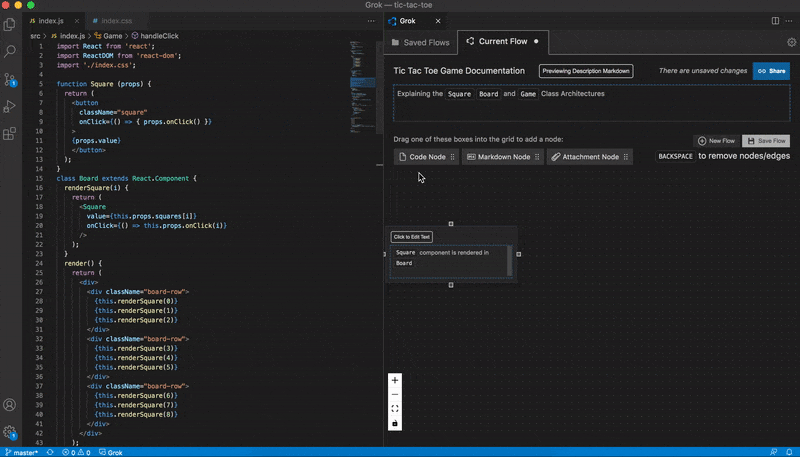Click the Board chip in the description
The width and height of the screenshot is (800, 457).
(x=489, y=94)
